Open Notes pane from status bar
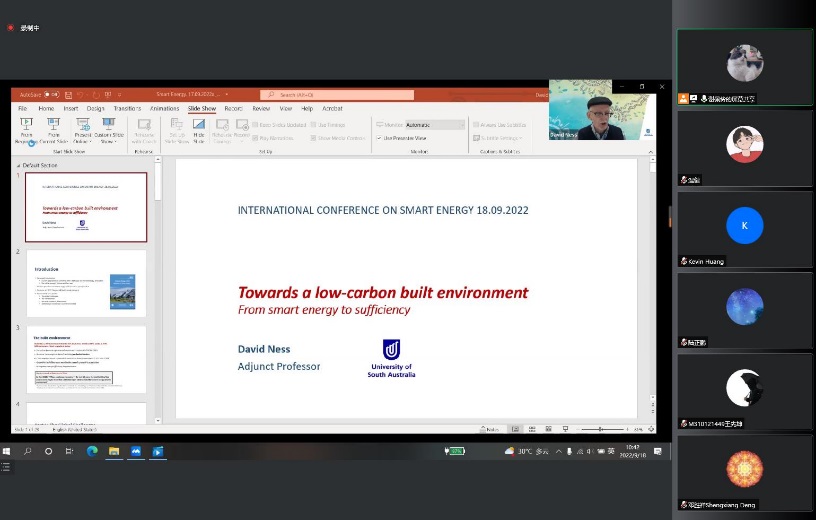The image size is (816, 520). (x=491, y=429)
